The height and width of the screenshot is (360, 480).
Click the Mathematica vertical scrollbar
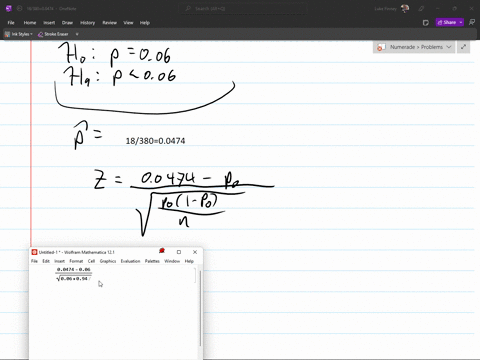coord(200,308)
